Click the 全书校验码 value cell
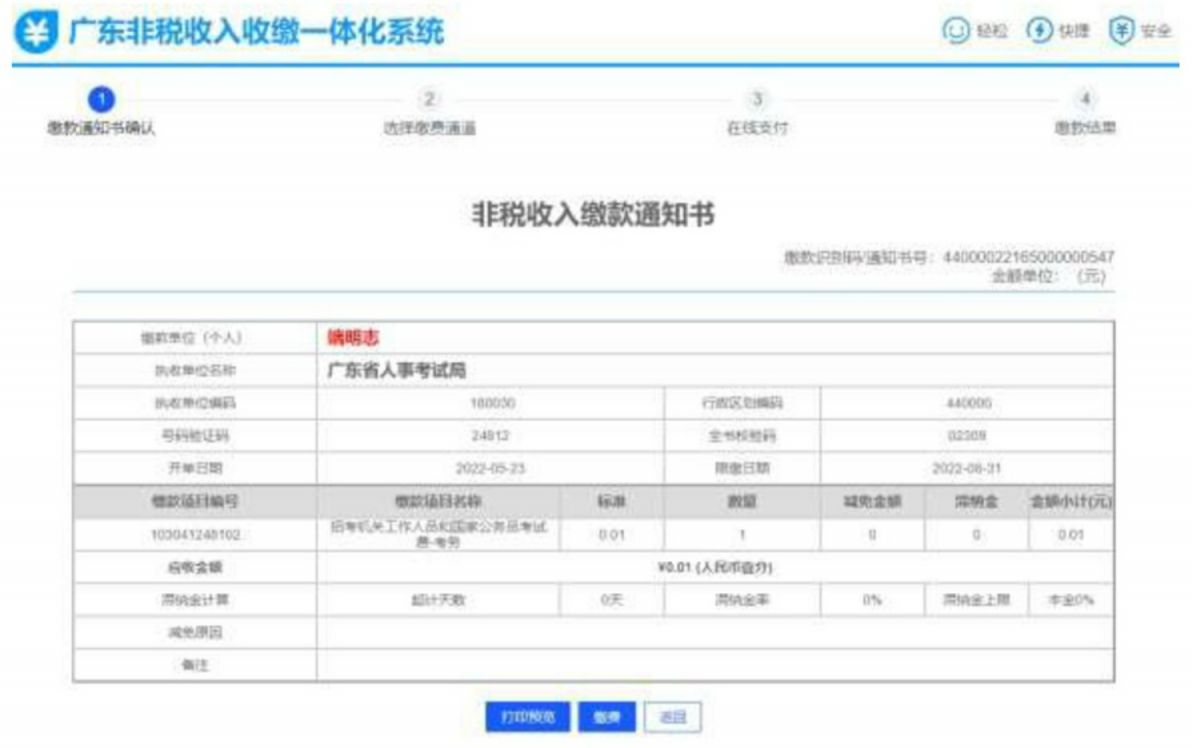The image size is (1192, 748). 967,436
